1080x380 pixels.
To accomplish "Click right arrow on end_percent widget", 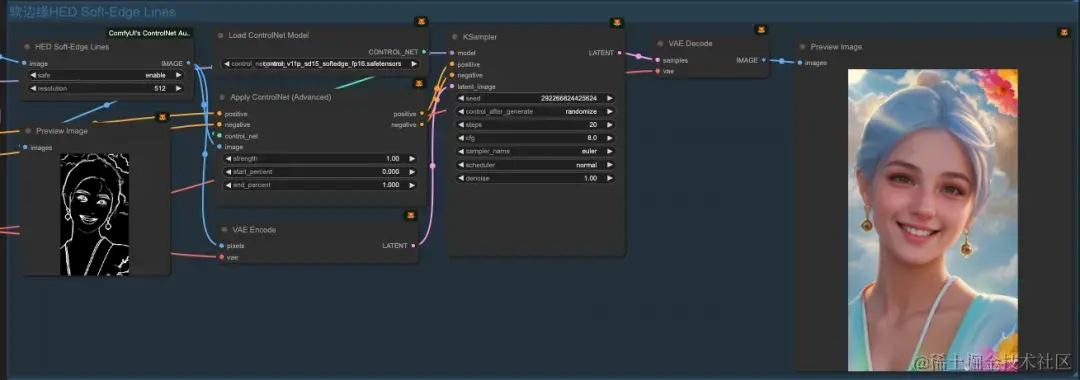I will click(412, 185).
